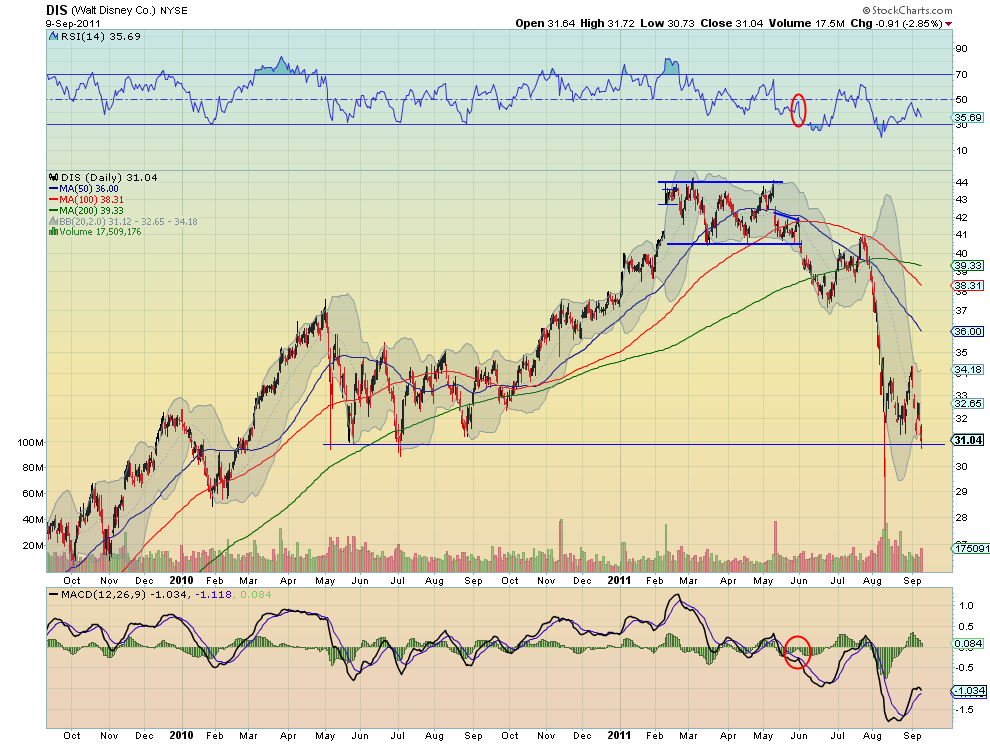The height and width of the screenshot is (744, 990).
Task: Click the candlestick icon before DIS (Daily)
Action: click(54, 177)
